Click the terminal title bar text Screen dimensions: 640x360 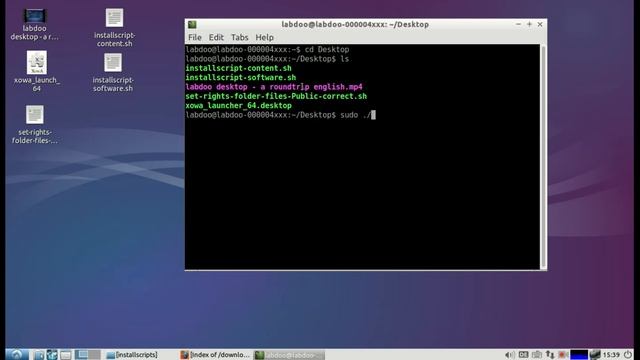355,24
